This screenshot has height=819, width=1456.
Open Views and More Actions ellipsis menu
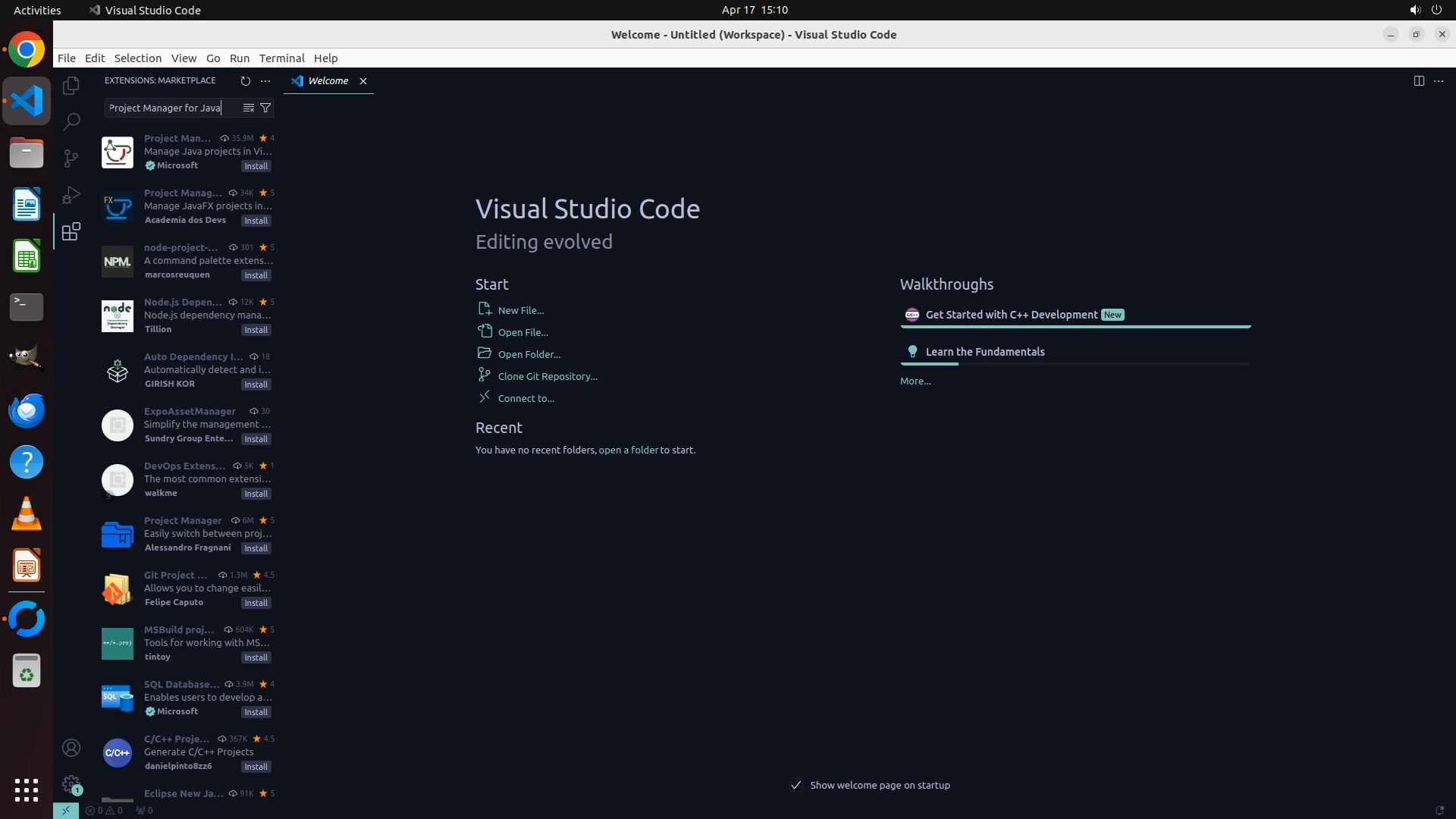[265, 80]
